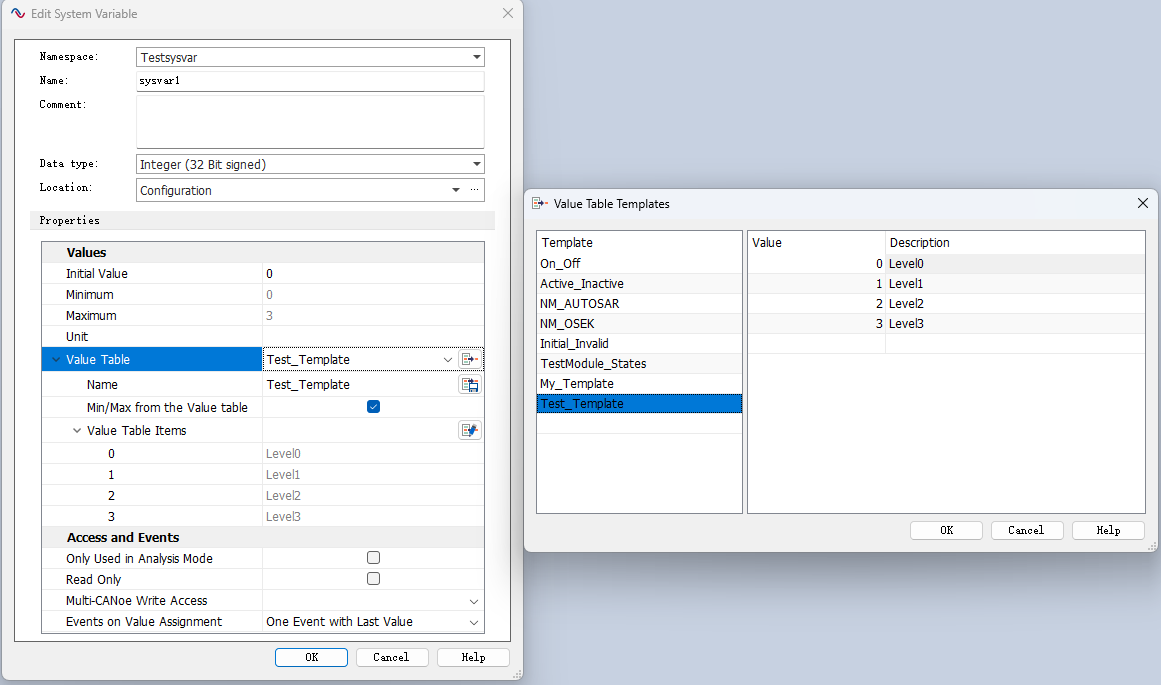
Task: Enable Only Used in Analysis Mode
Action: [373, 558]
